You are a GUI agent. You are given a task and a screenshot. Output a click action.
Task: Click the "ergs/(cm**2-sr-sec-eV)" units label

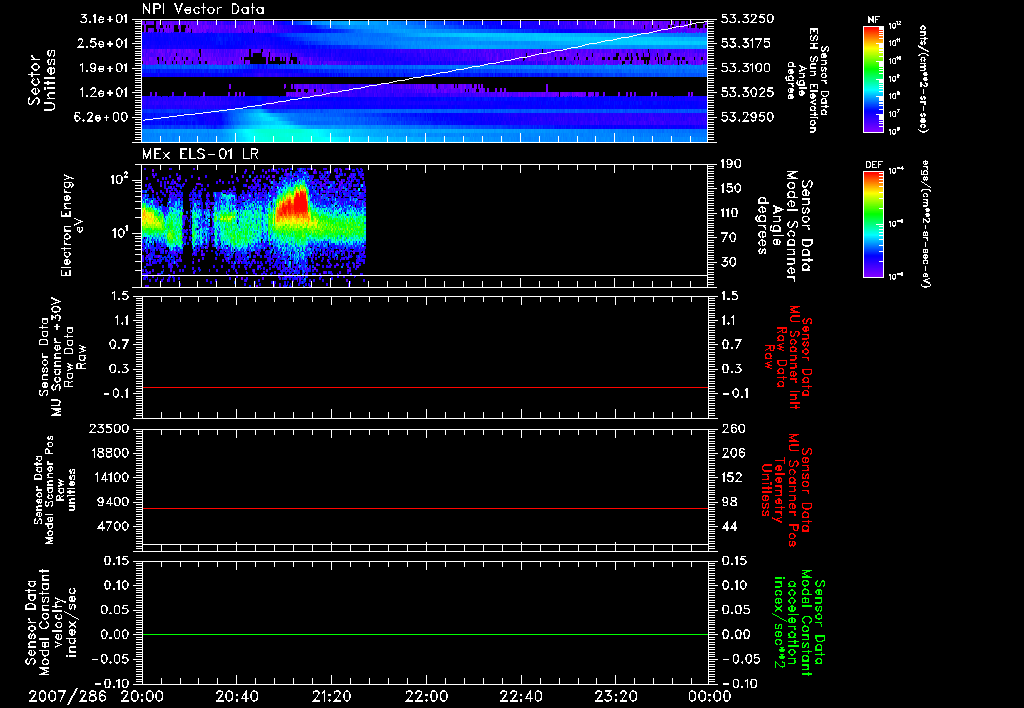tap(925, 223)
